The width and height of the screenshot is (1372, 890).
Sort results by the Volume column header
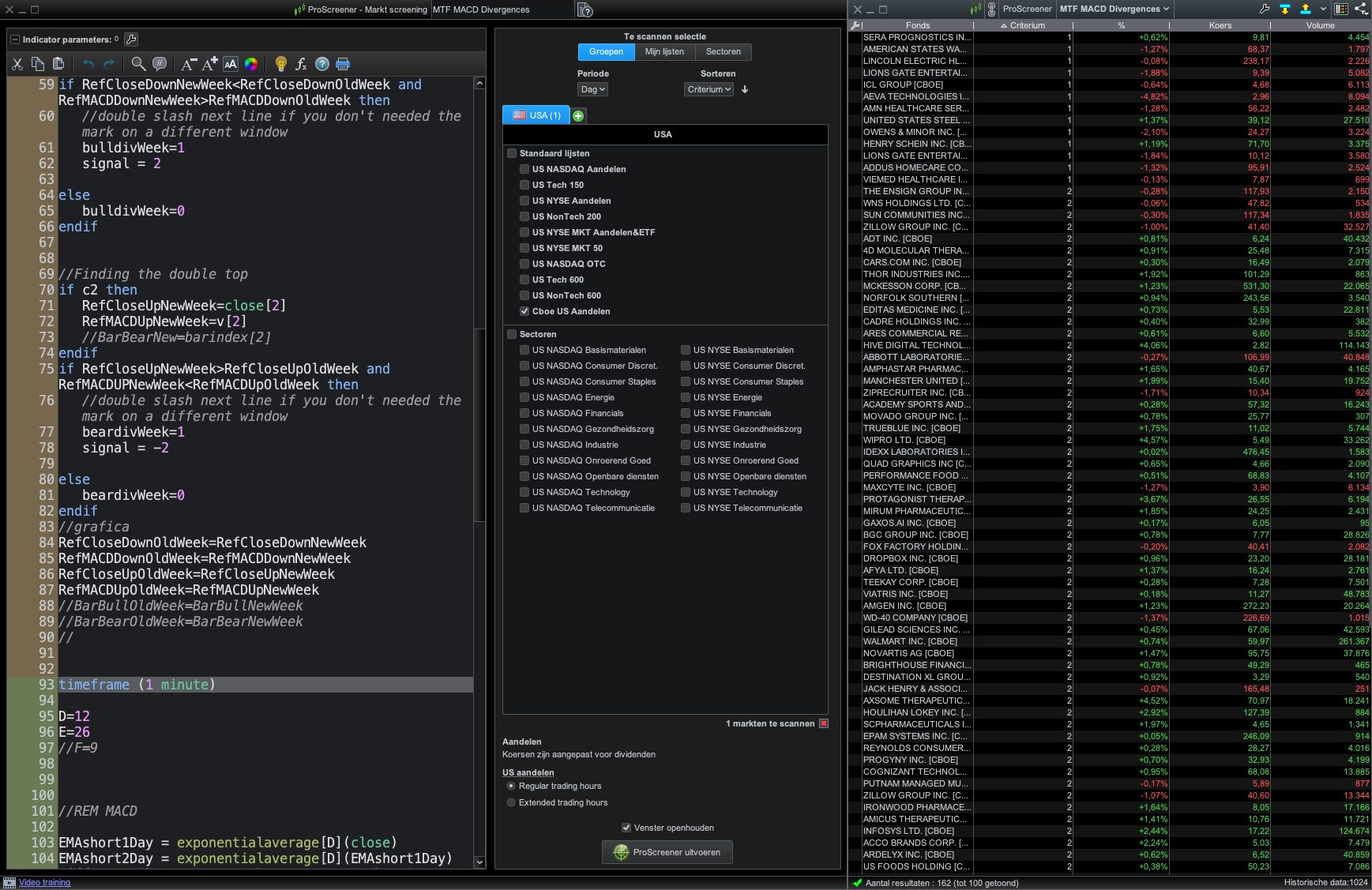click(x=1320, y=25)
